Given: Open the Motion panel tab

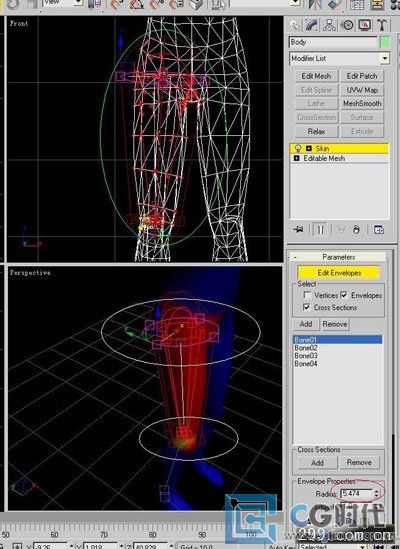Looking at the screenshot, I should (x=347, y=26).
